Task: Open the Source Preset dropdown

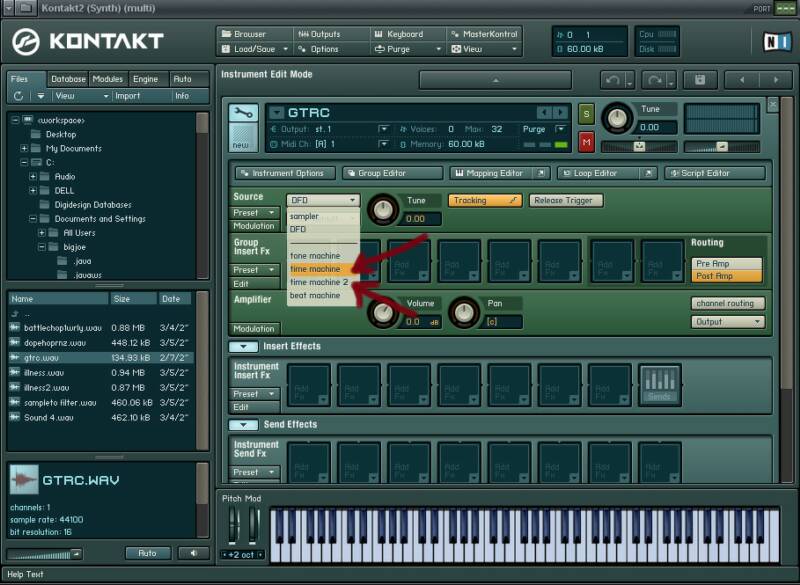Action: [x=254, y=213]
